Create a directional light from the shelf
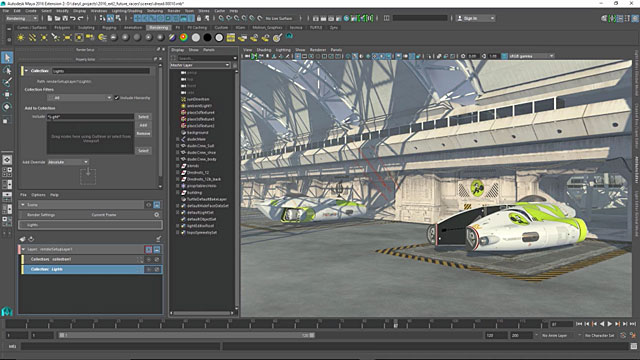The height and width of the screenshot is (360, 640). click(32, 38)
